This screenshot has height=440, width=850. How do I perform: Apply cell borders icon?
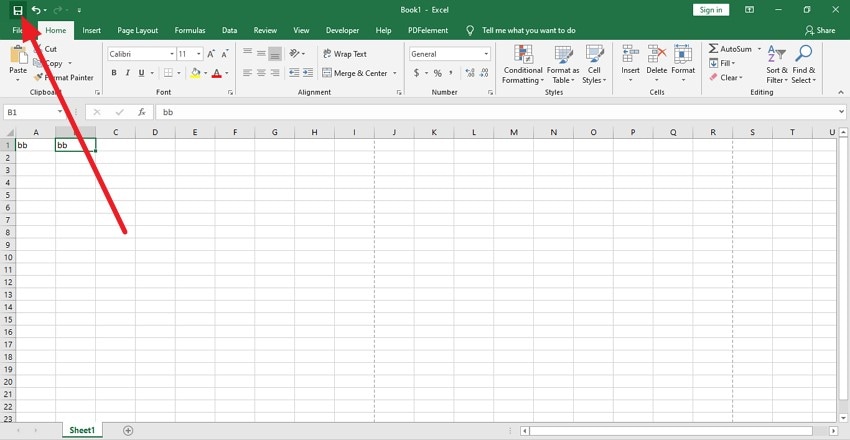tap(168, 73)
